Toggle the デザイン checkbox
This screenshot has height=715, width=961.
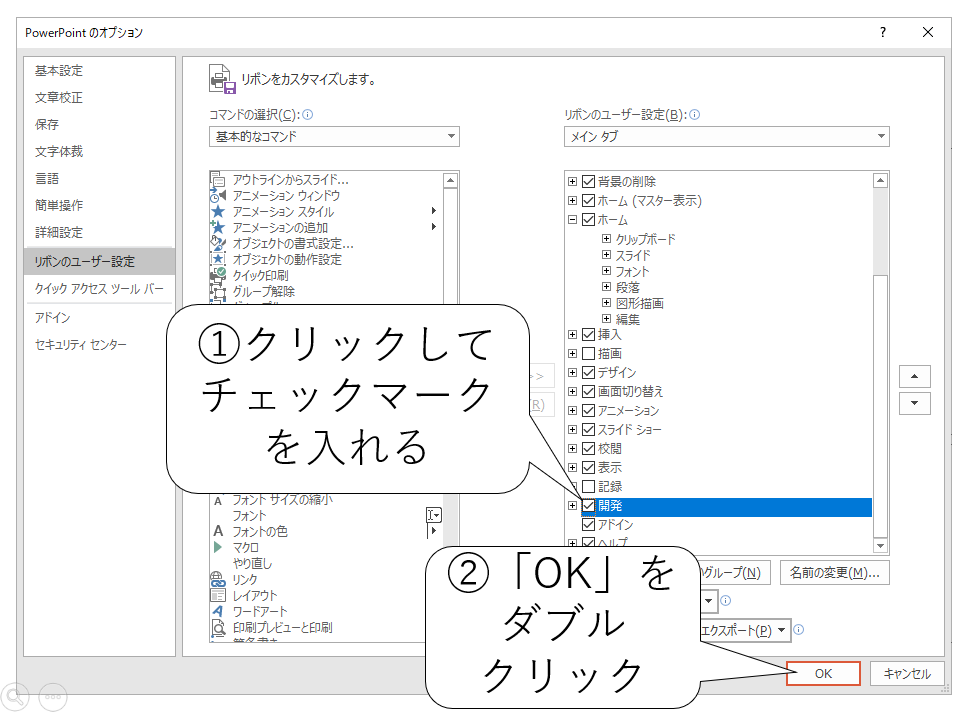point(588,373)
